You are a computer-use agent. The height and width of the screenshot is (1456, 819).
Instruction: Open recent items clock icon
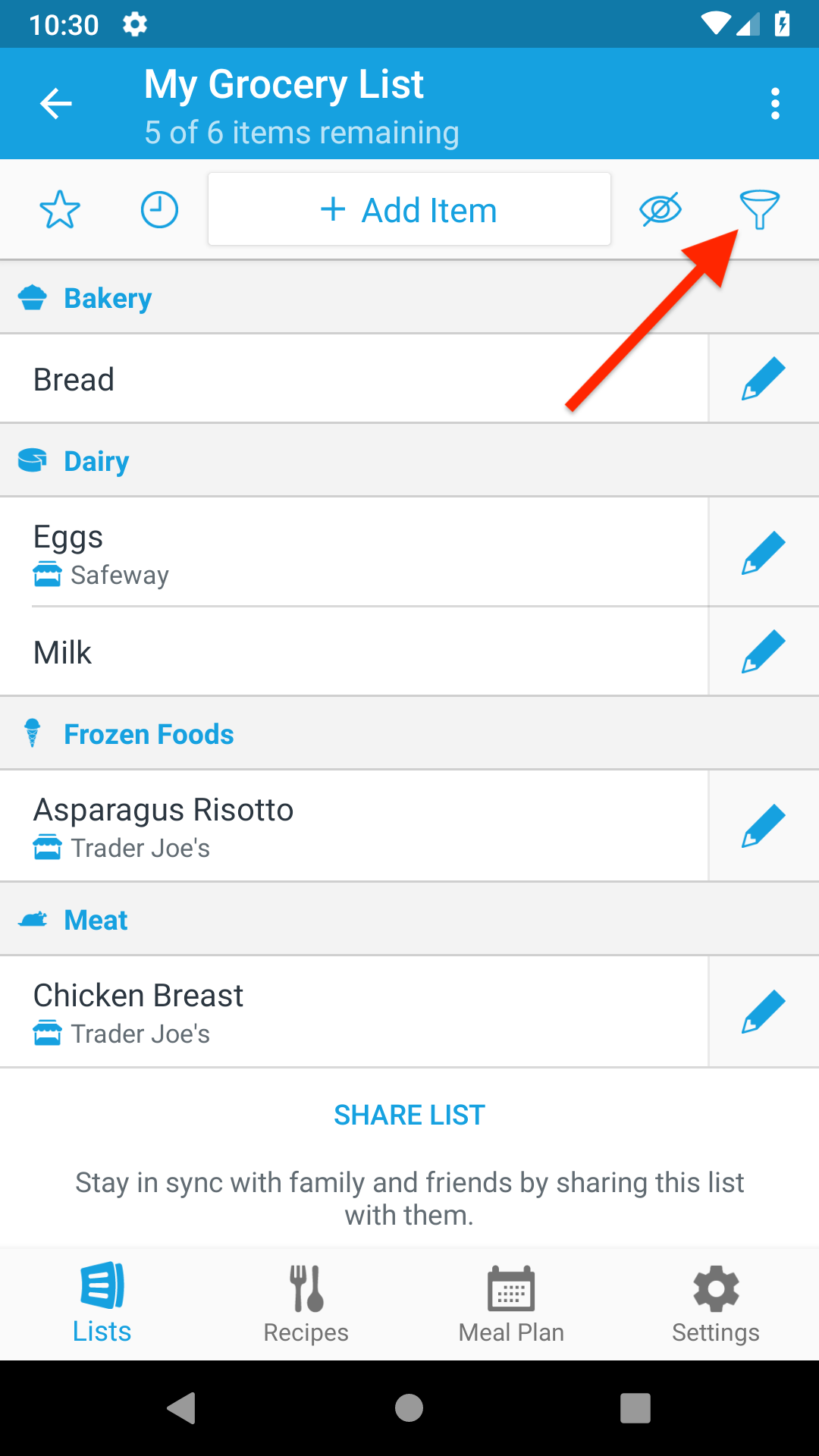coord(159,210)
